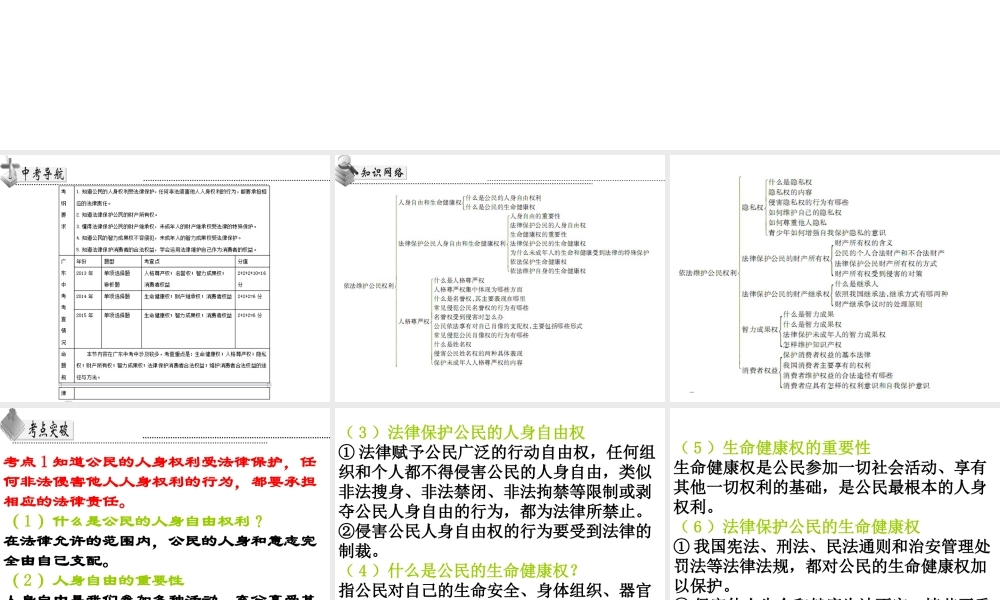Click the 2013年 row in the exam table
Image resolution: width=1000 pixels, height=600 pixels.
click(x=172, y=279)
